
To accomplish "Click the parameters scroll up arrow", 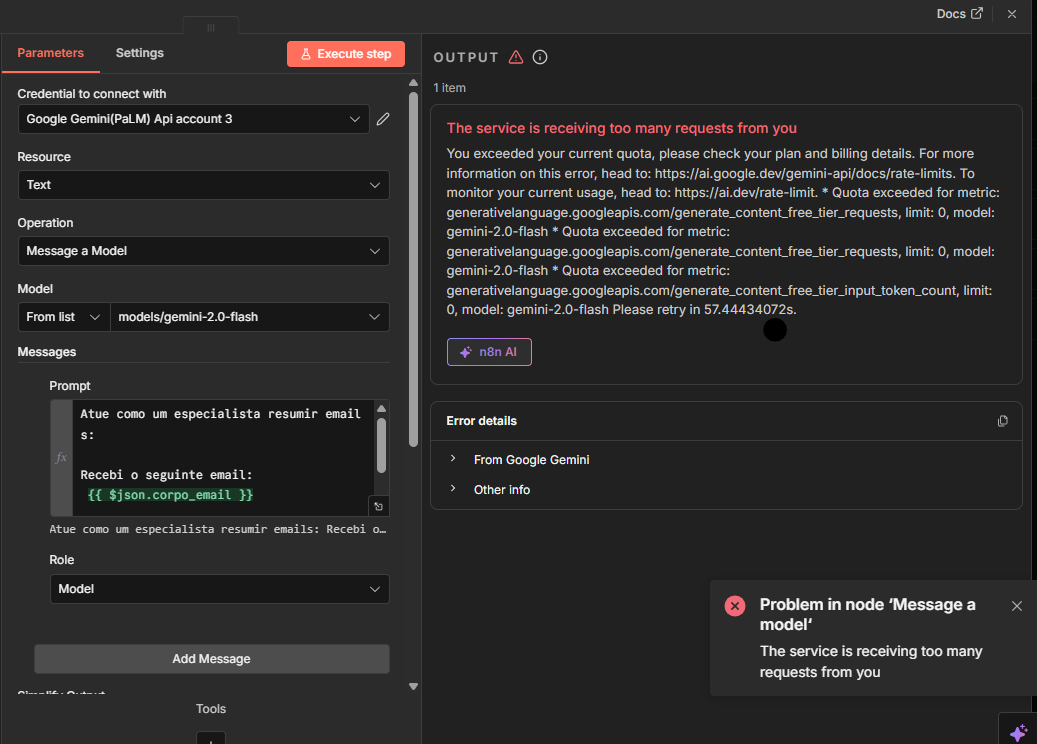I will point(413,83).
